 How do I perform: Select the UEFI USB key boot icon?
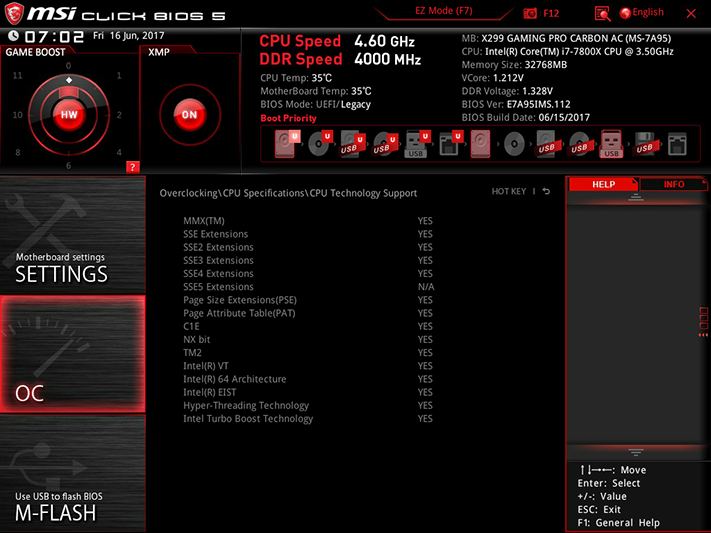[x=417, y=144]
